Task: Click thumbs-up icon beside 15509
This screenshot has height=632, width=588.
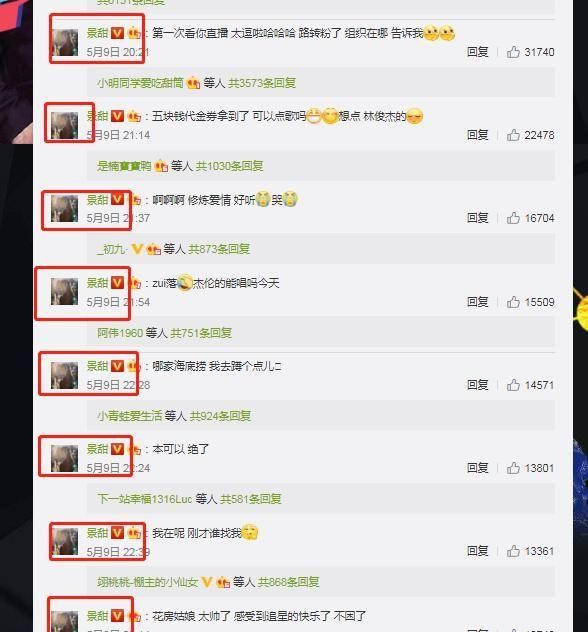Action: tap(513, 302)
